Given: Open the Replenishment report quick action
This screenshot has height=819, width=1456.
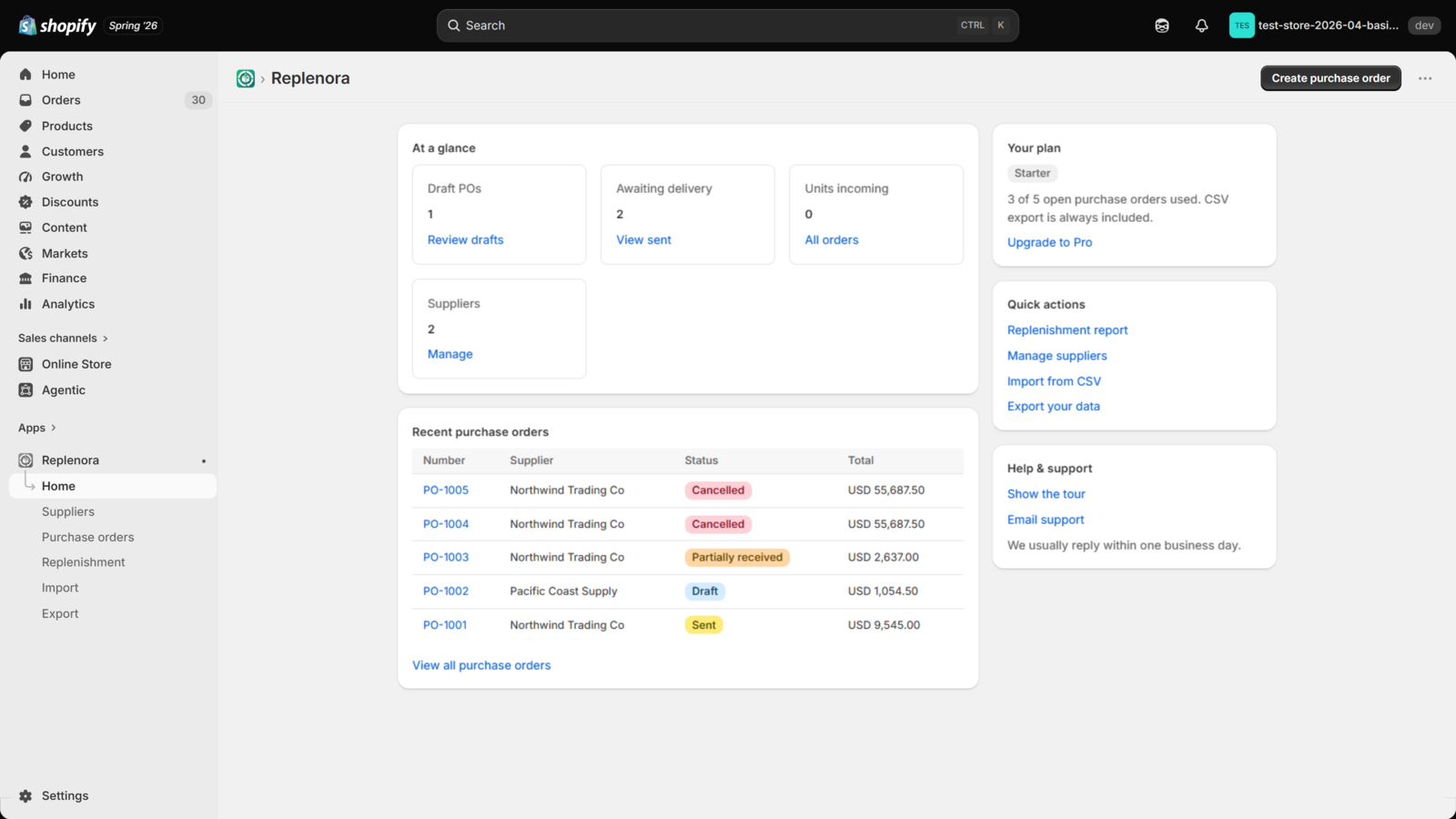Looking at the screenshot, I should coord(1067,330).
